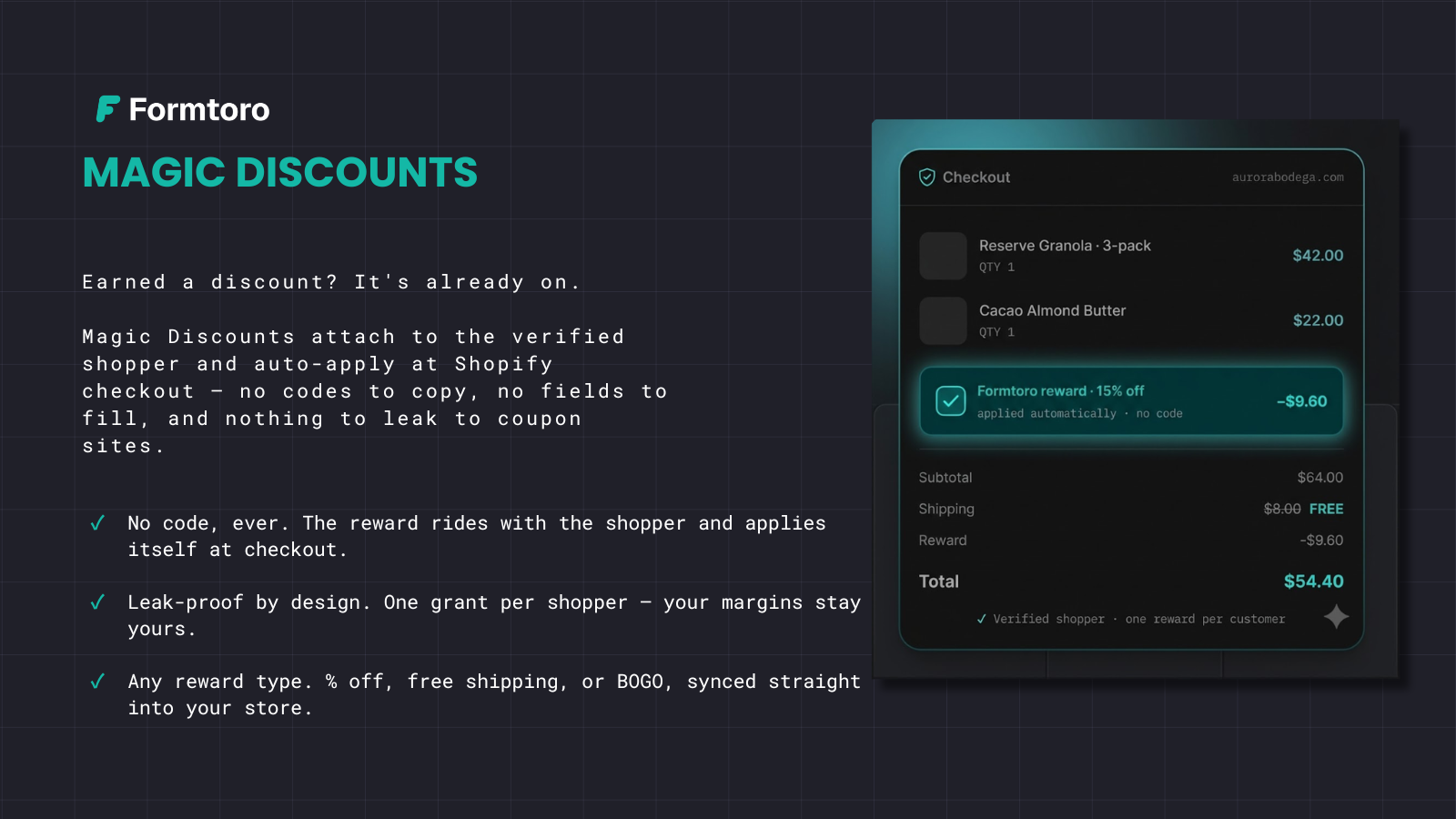Select the bullet text "No code, ever."
The width and height of the screenshot is (1456, 819).
coord(208,523)
